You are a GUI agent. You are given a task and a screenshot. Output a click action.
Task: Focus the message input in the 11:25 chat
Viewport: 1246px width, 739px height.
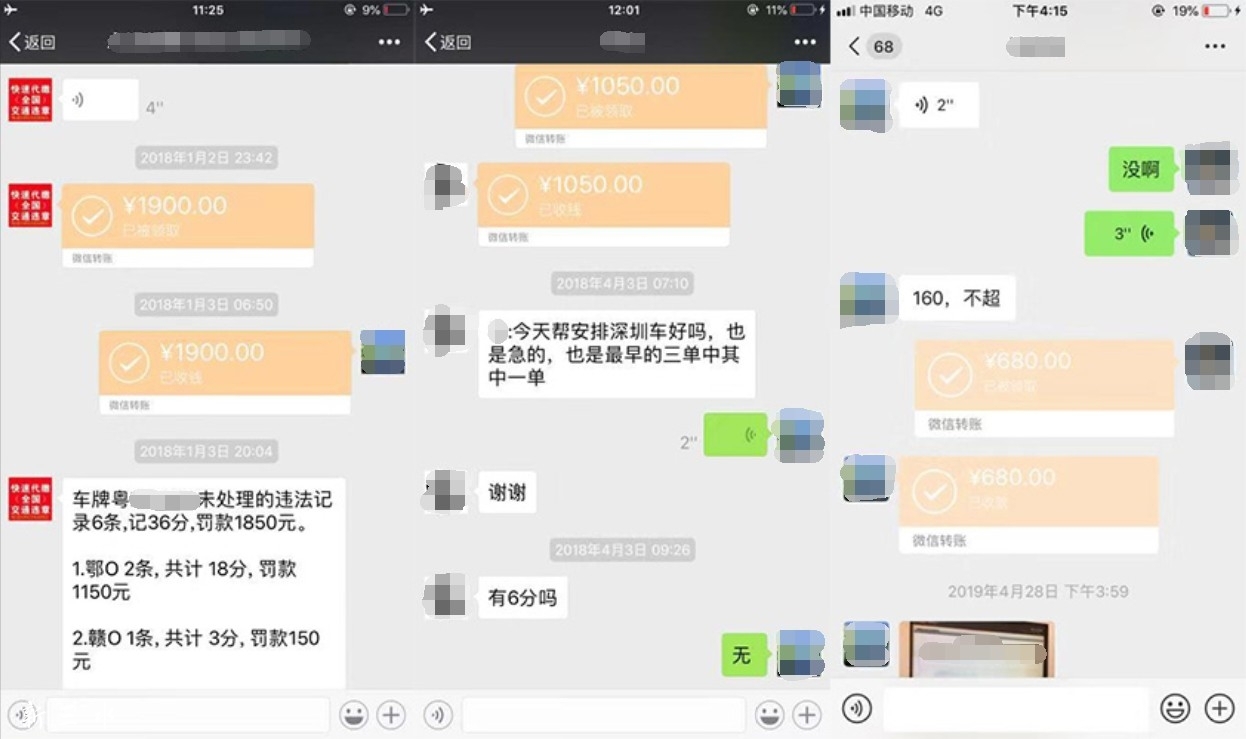187,715
